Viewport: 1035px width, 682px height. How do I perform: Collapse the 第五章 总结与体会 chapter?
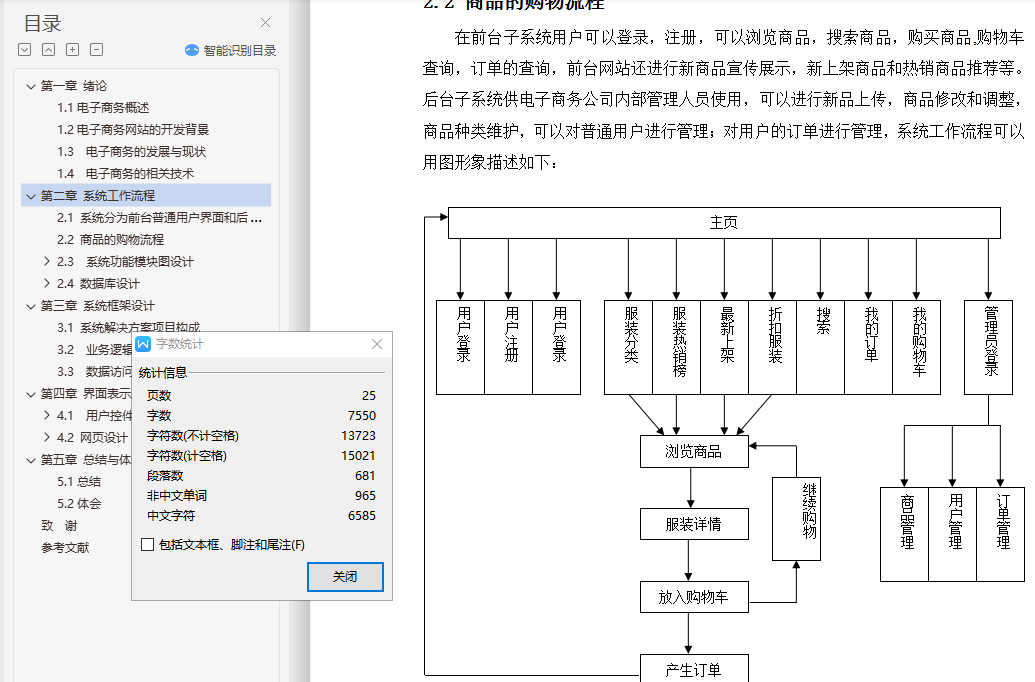point(30,460)
